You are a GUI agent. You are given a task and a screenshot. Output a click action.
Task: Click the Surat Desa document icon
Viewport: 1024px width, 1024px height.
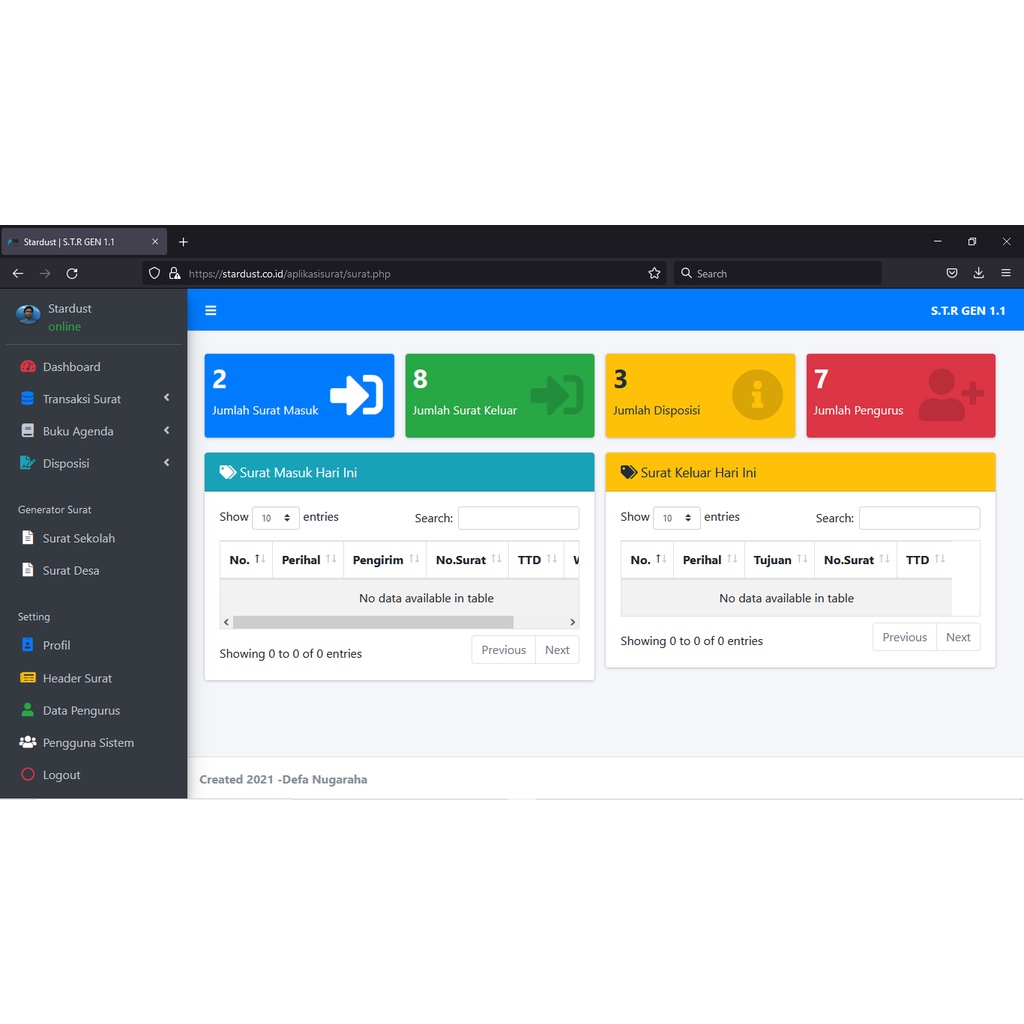click(x=28, y=570)
